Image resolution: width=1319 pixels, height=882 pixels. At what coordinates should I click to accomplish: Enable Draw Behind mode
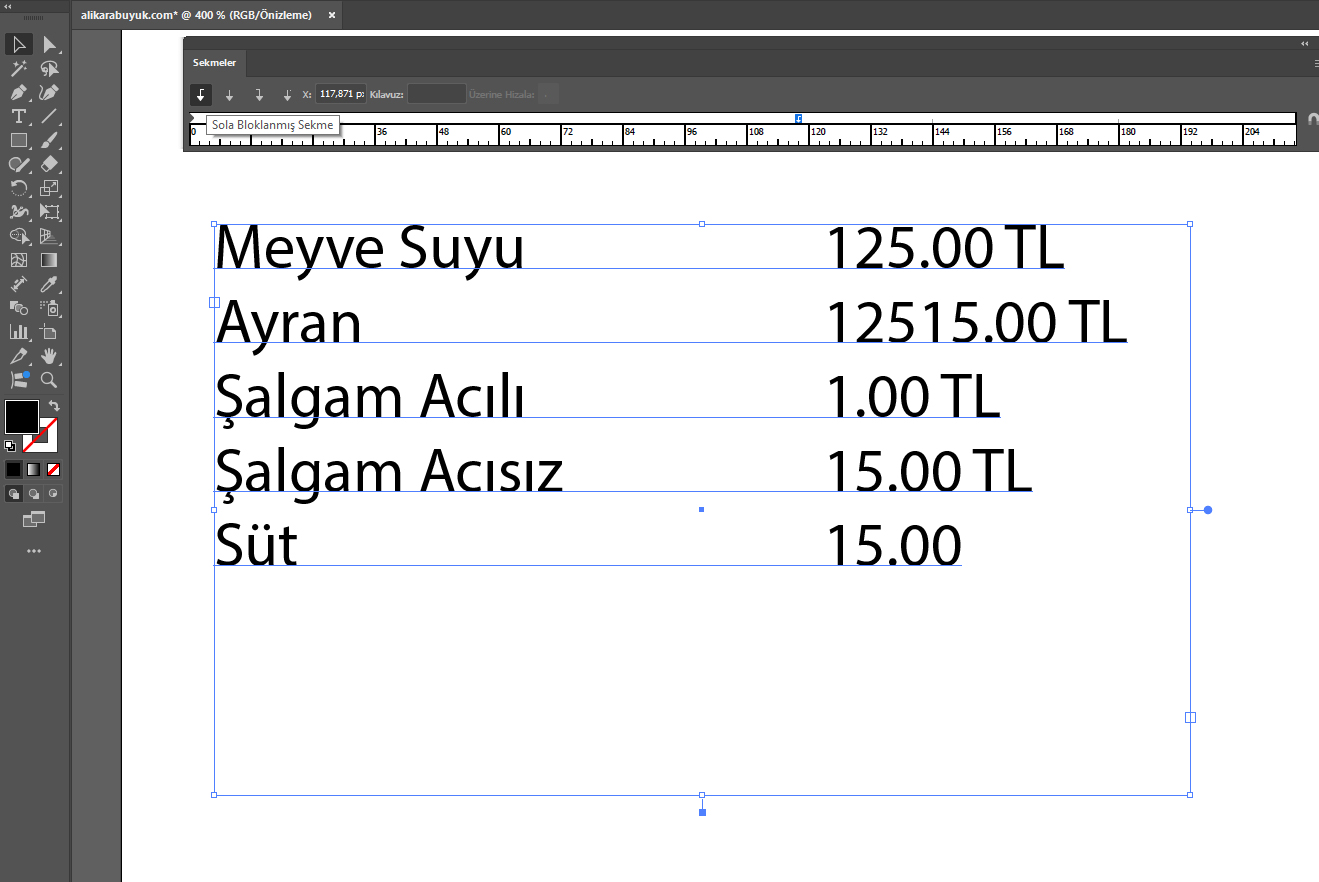click(x=34, y=494)
